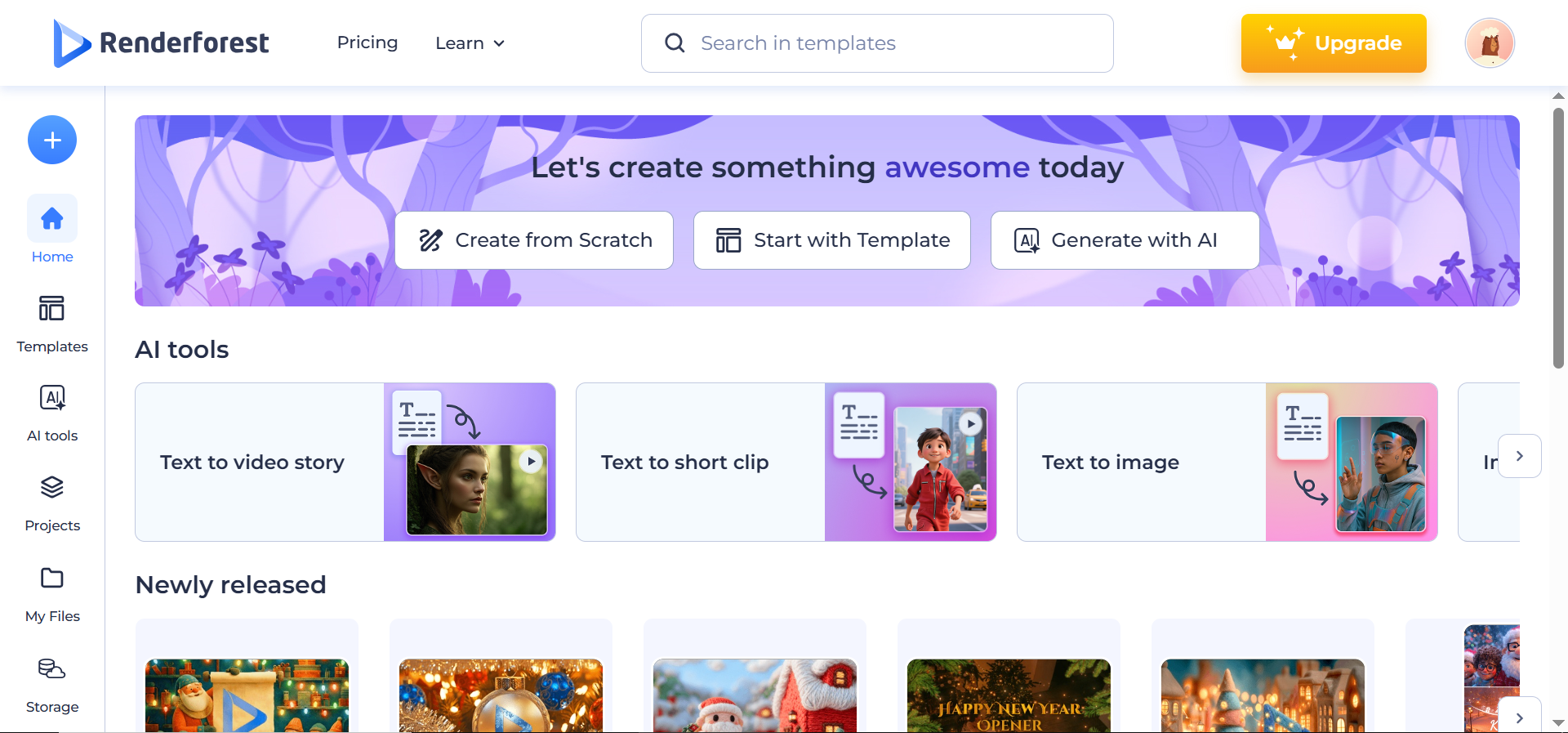Click Generate with AI button
Viewport: 1568px width, 733px height.
point(1125,240)
